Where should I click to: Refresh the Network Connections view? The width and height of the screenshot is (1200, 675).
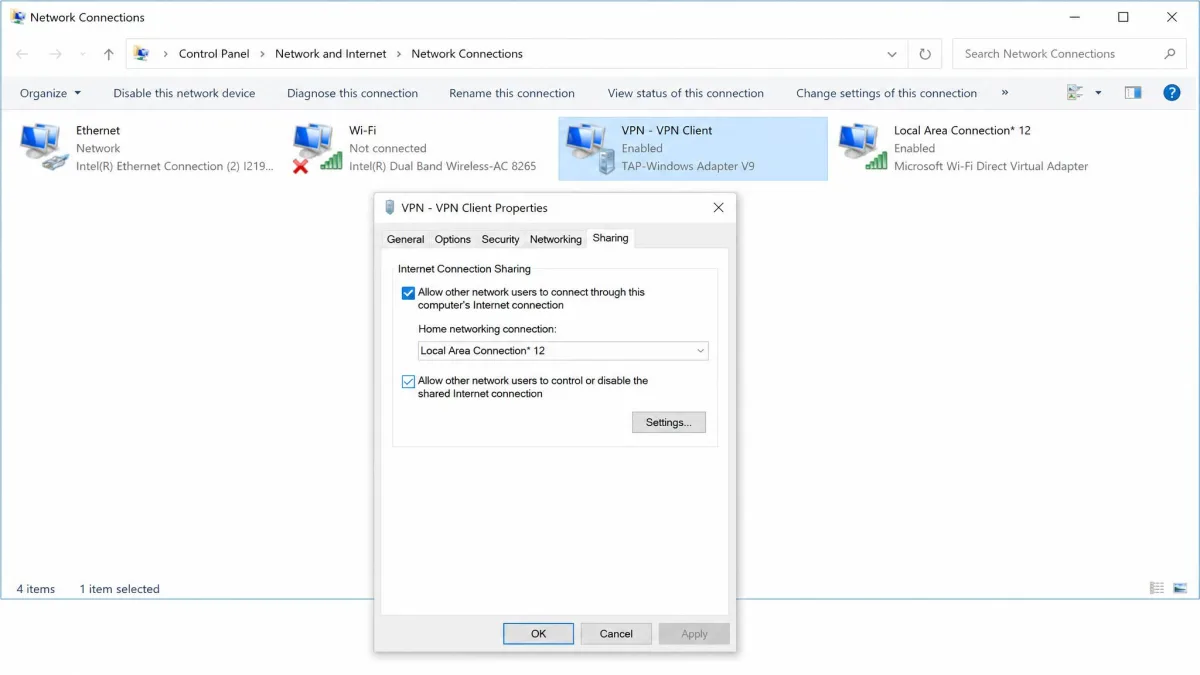tap(925, 54)
